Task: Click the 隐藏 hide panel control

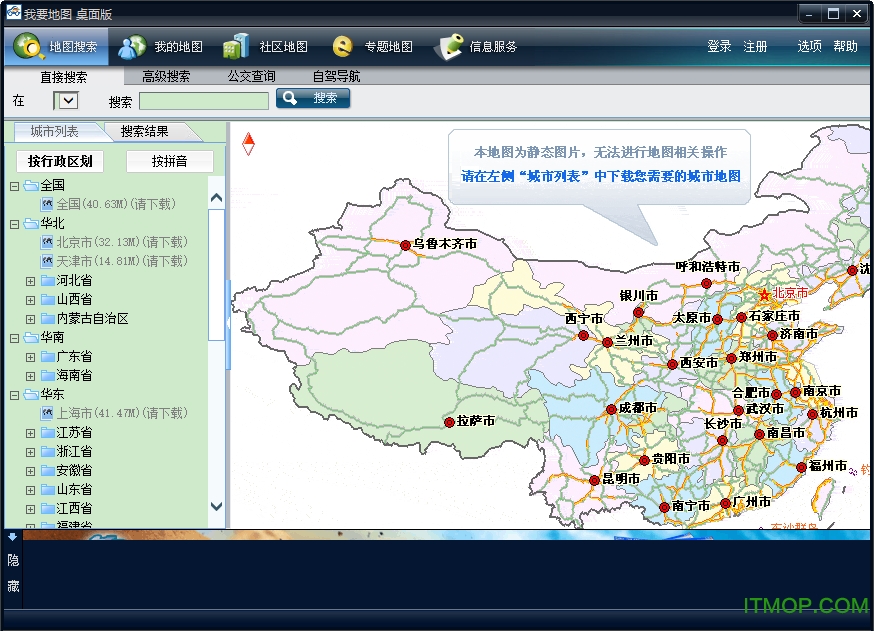Action: [x=13, y=572]
